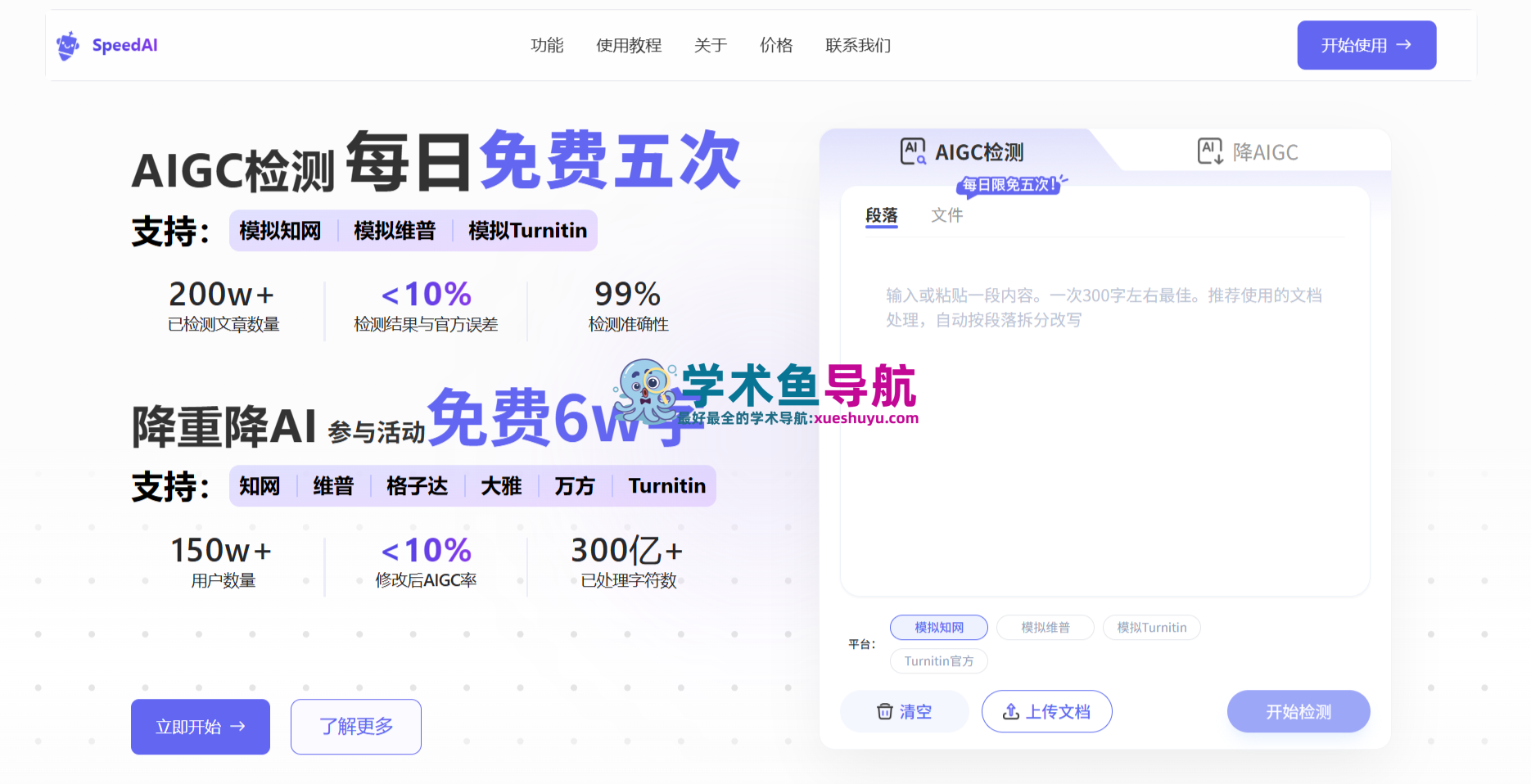The height and width of the screenshot is (784, 1531).
Task: Click the 每日限免五次! badge
Action: tap(1010, 185)
